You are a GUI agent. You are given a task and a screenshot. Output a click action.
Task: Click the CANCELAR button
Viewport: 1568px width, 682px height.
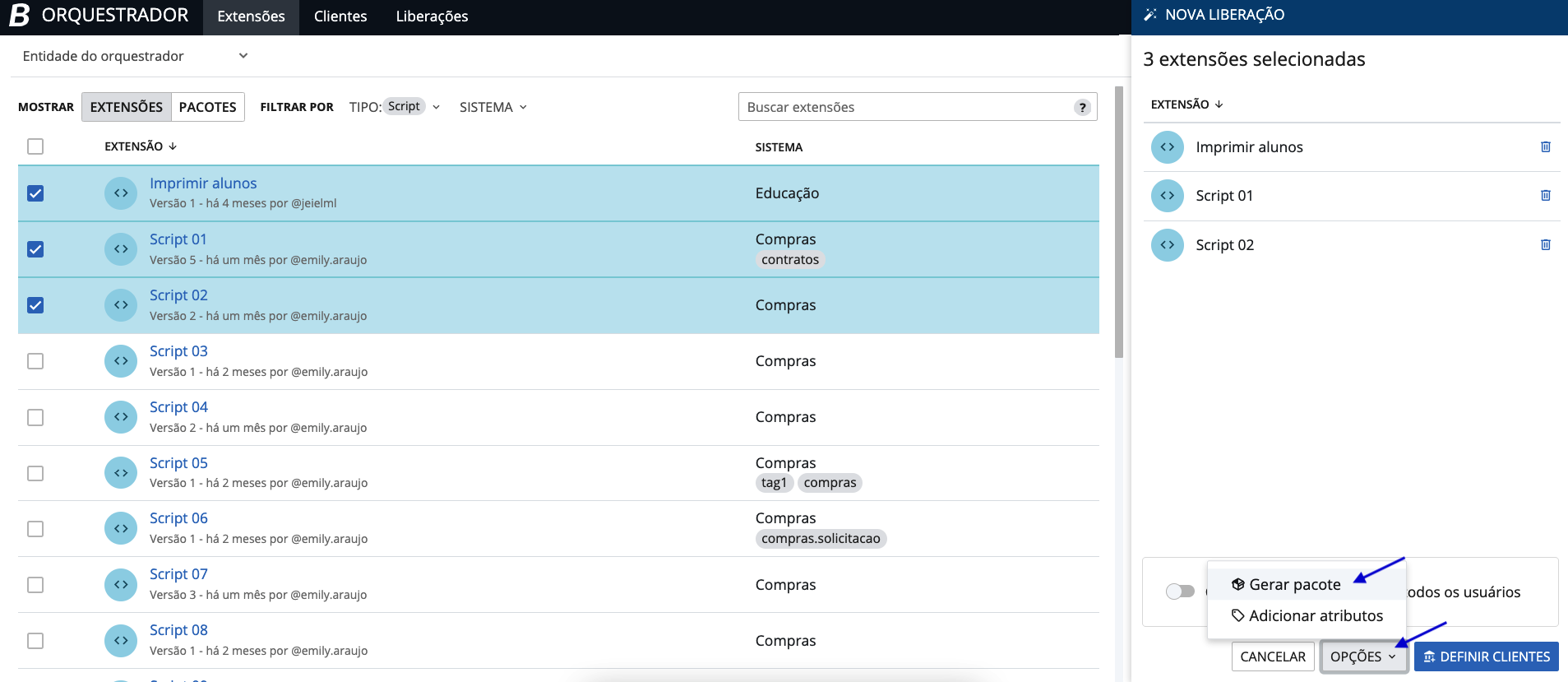(1273, 656)
